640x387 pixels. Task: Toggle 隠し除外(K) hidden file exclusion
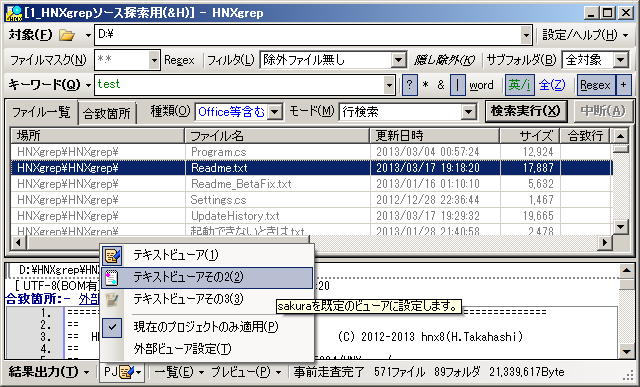pos(444,60)
